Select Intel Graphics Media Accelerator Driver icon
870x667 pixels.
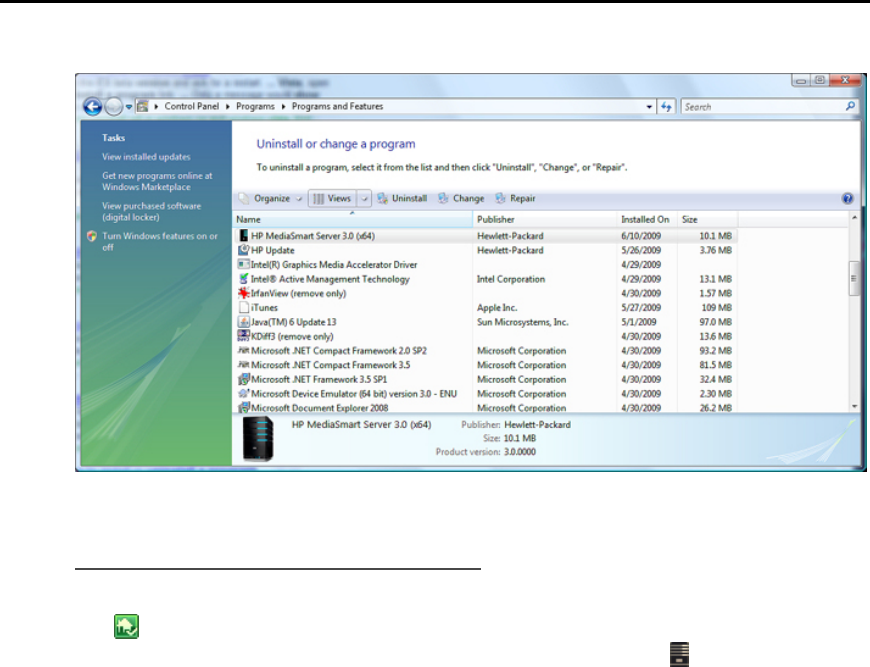tap(243, 264)
